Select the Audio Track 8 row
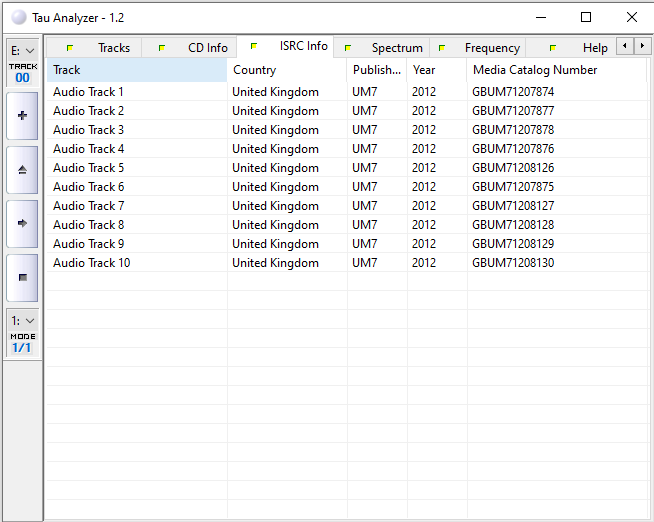The width and height of the screenshot is (654, 522). coord(347,225)
